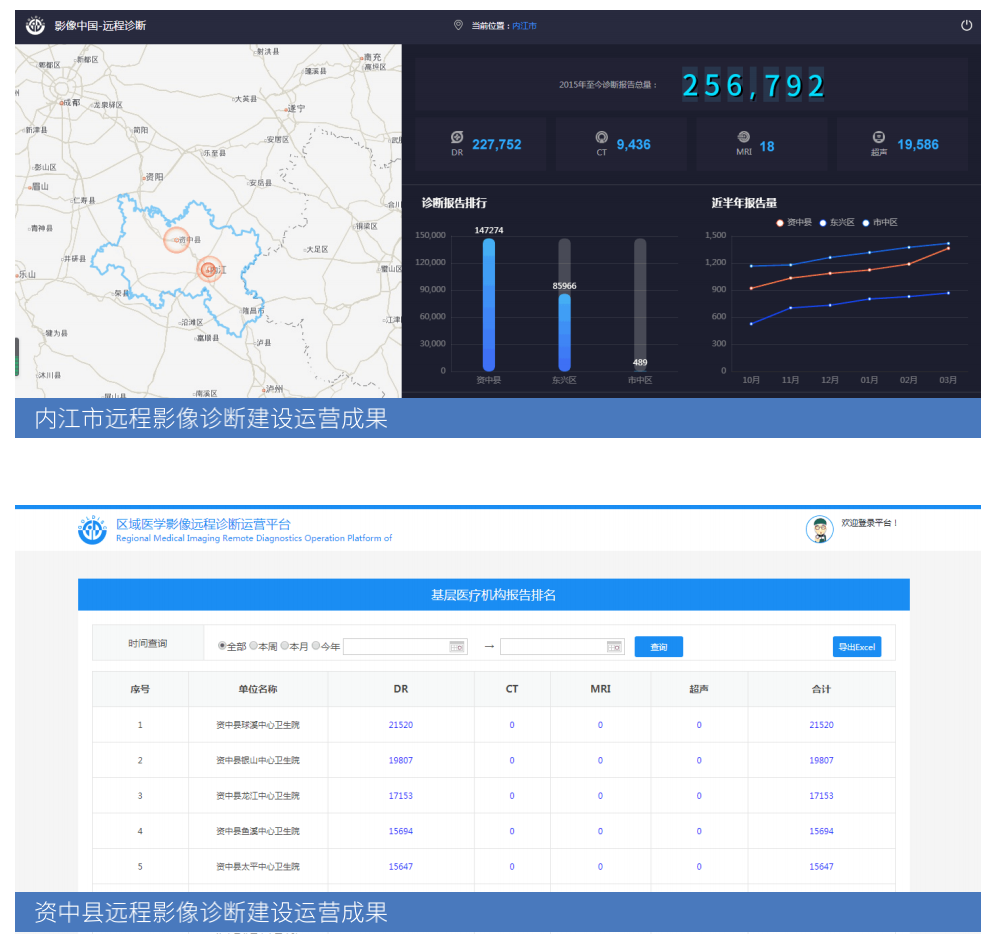Click the 资中县 hotspot circle on map
The height and width of the screenshot is (947, 999).
177,240
